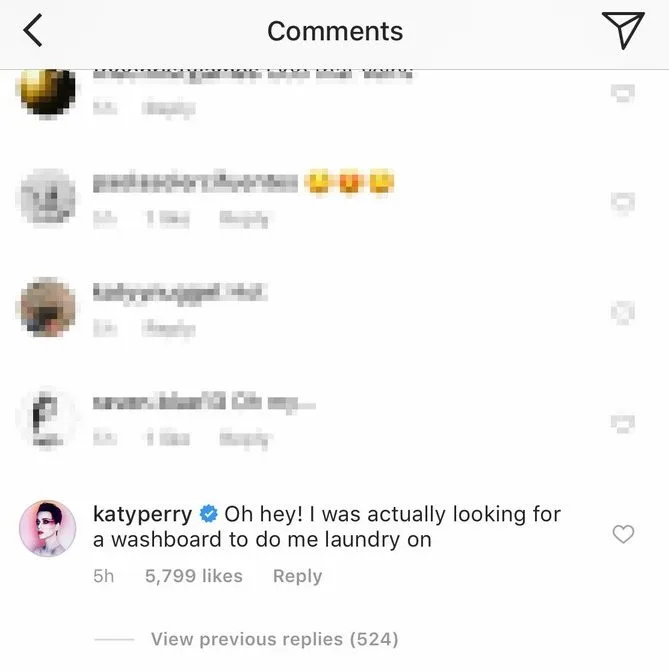Viewport: 669px width, 672px height.
Task: Like katyperry's comment with the heart
Action: pyautogui.click(x=623, y=535)
